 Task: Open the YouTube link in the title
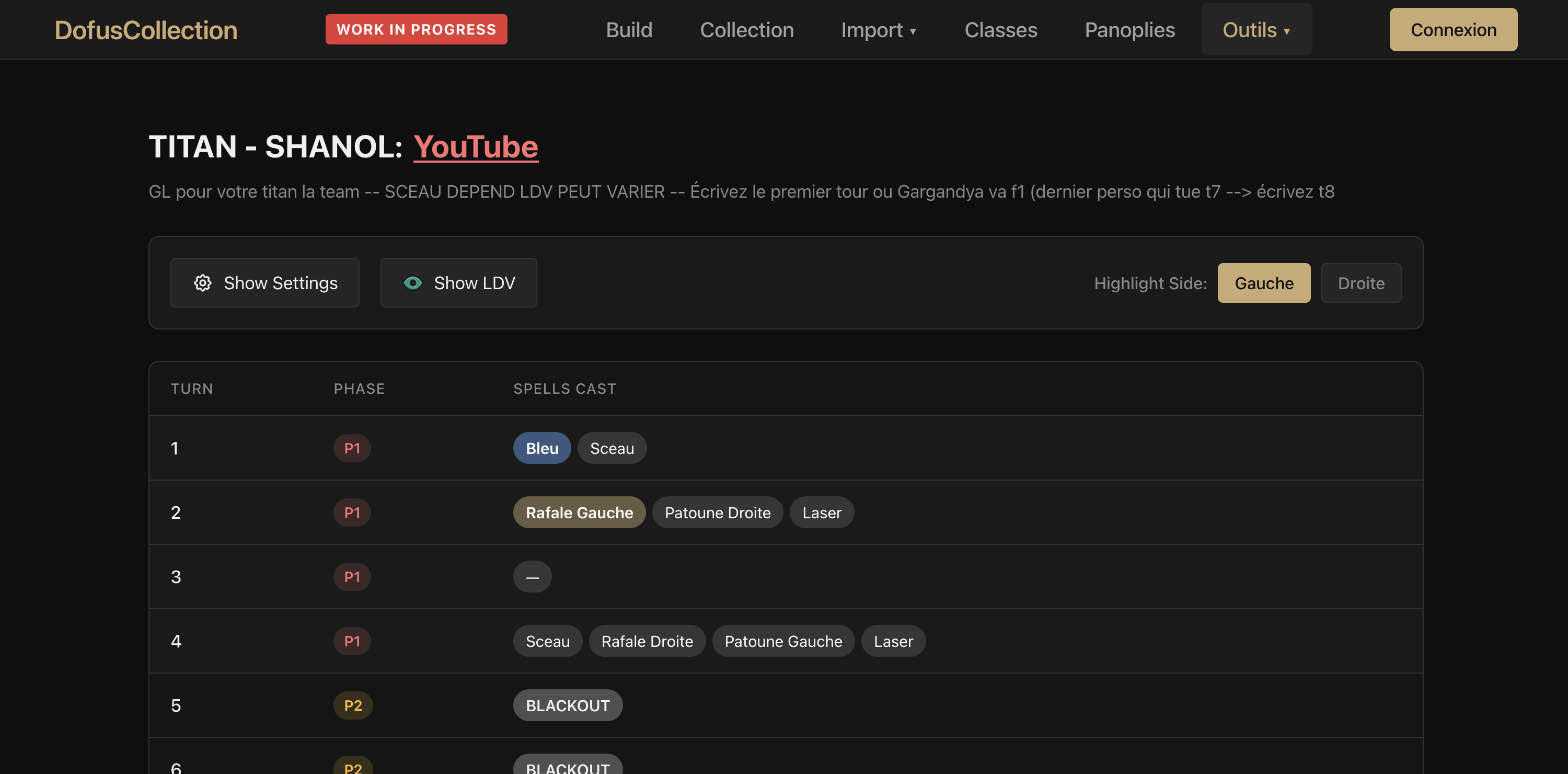coord(476,147)
